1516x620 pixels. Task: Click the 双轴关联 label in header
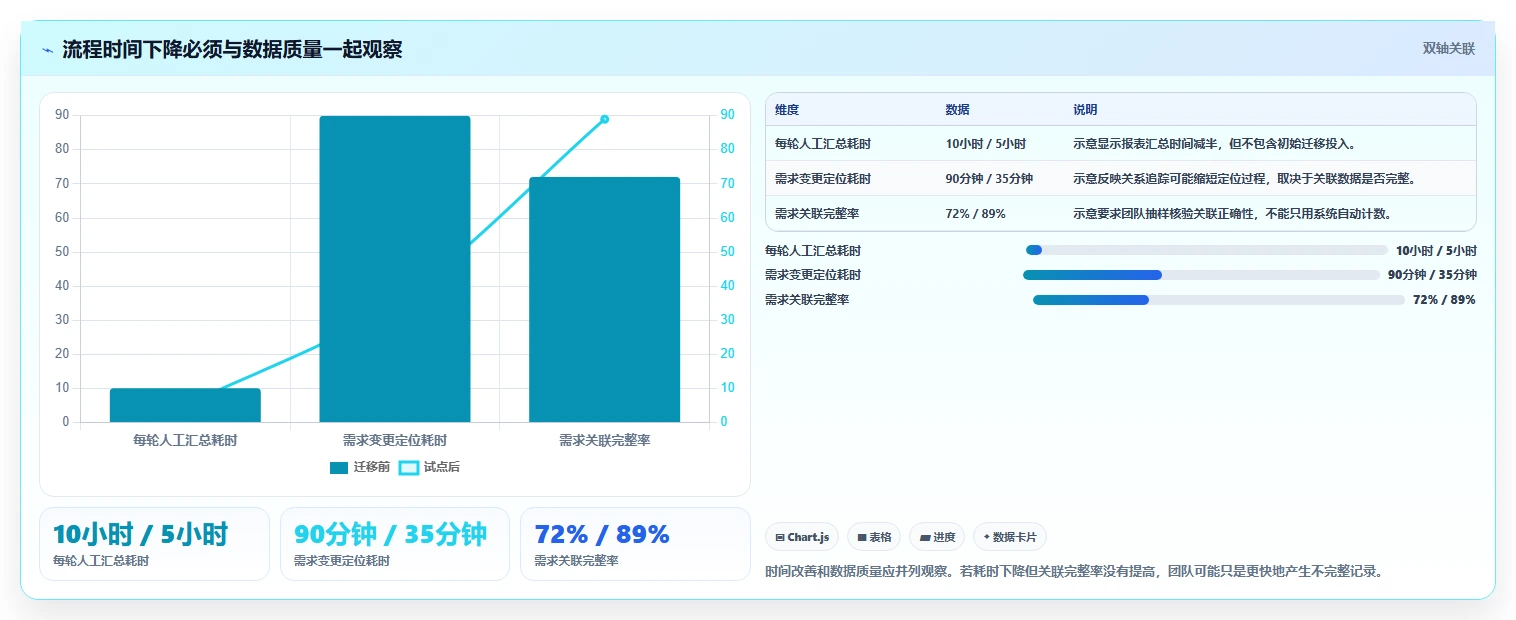(x=1449, y=49)
